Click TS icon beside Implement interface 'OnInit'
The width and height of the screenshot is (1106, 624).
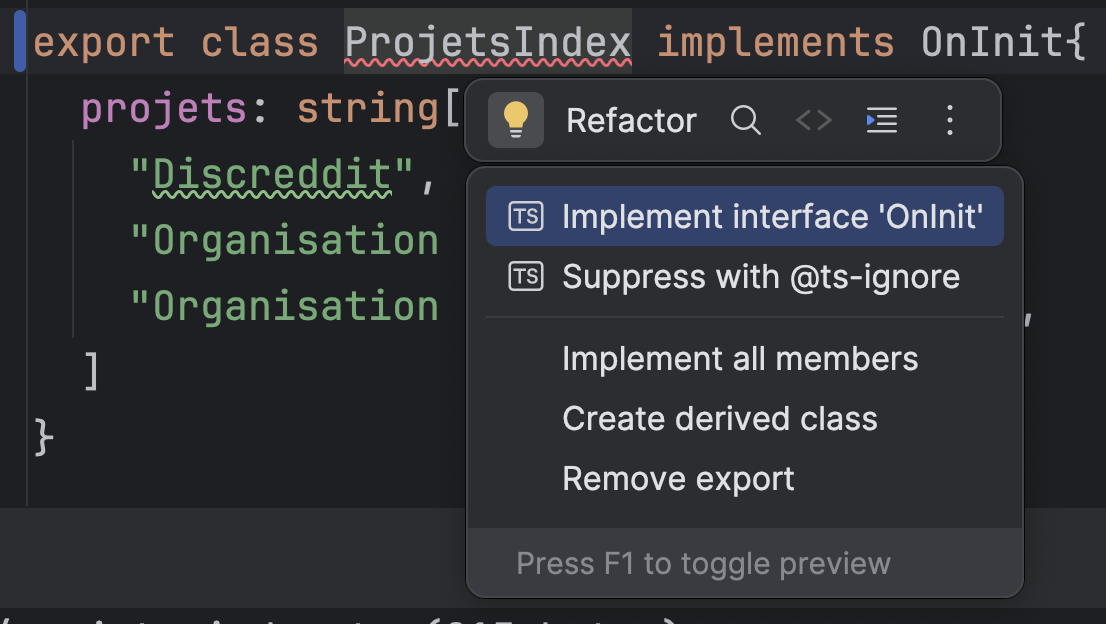[x=526, y=217]
